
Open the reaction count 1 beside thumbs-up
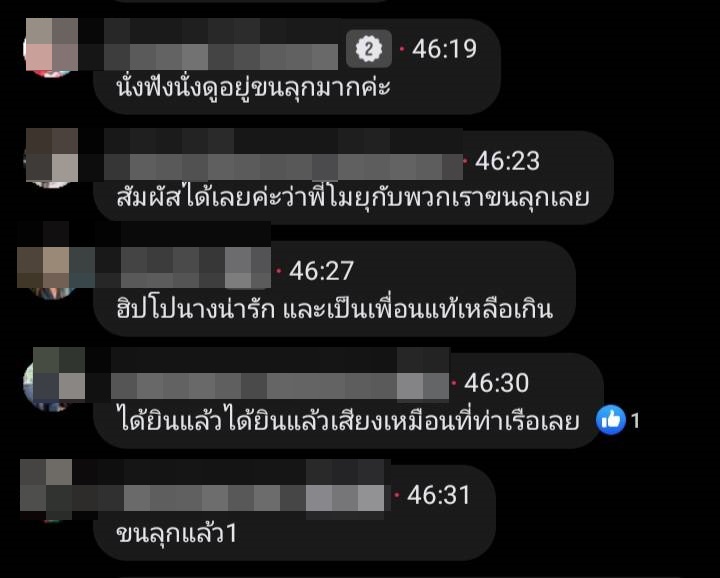pyautogui.click(x=635, y=421)
